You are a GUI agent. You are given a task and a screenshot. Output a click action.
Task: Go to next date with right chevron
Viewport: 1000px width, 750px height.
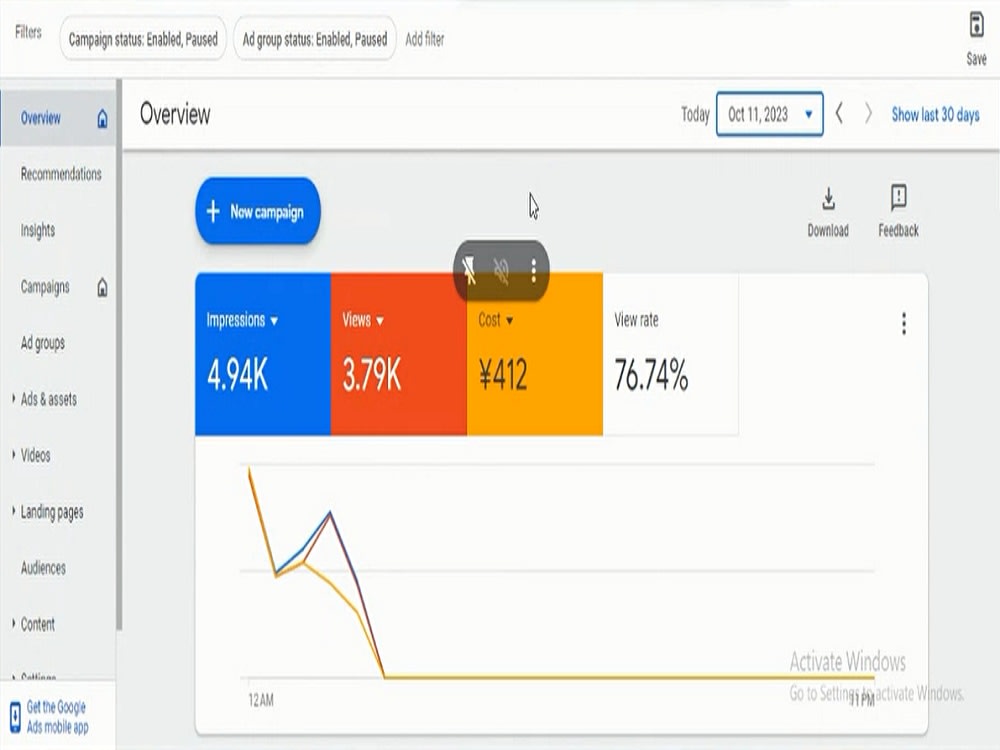coord(867,114)
